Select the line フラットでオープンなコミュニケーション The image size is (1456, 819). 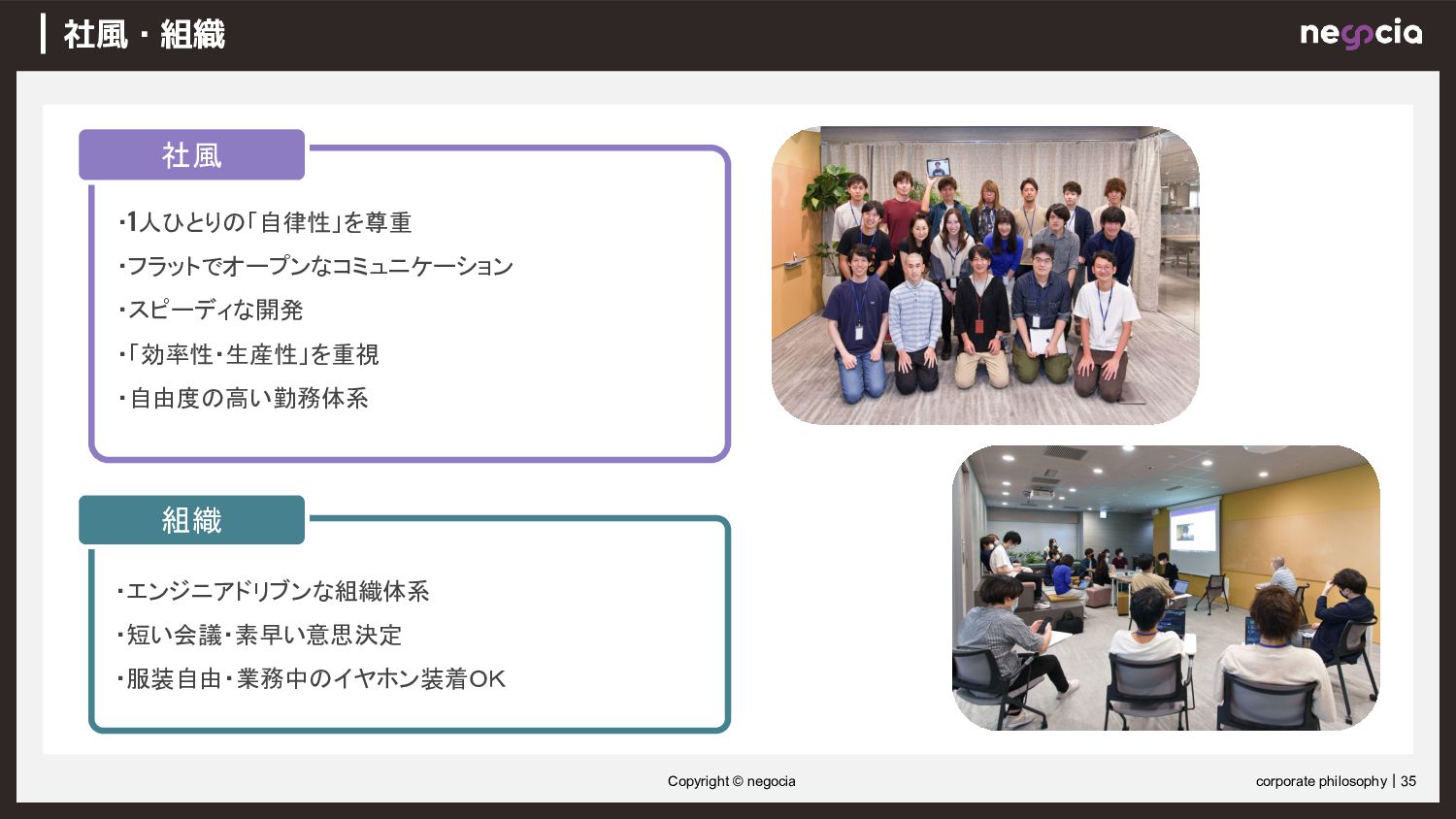click(x=315, y=266)
